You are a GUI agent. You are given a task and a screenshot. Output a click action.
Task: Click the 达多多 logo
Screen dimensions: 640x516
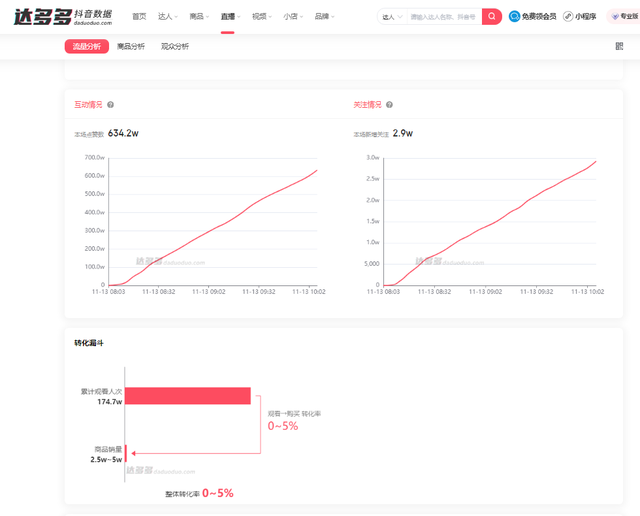63,17
